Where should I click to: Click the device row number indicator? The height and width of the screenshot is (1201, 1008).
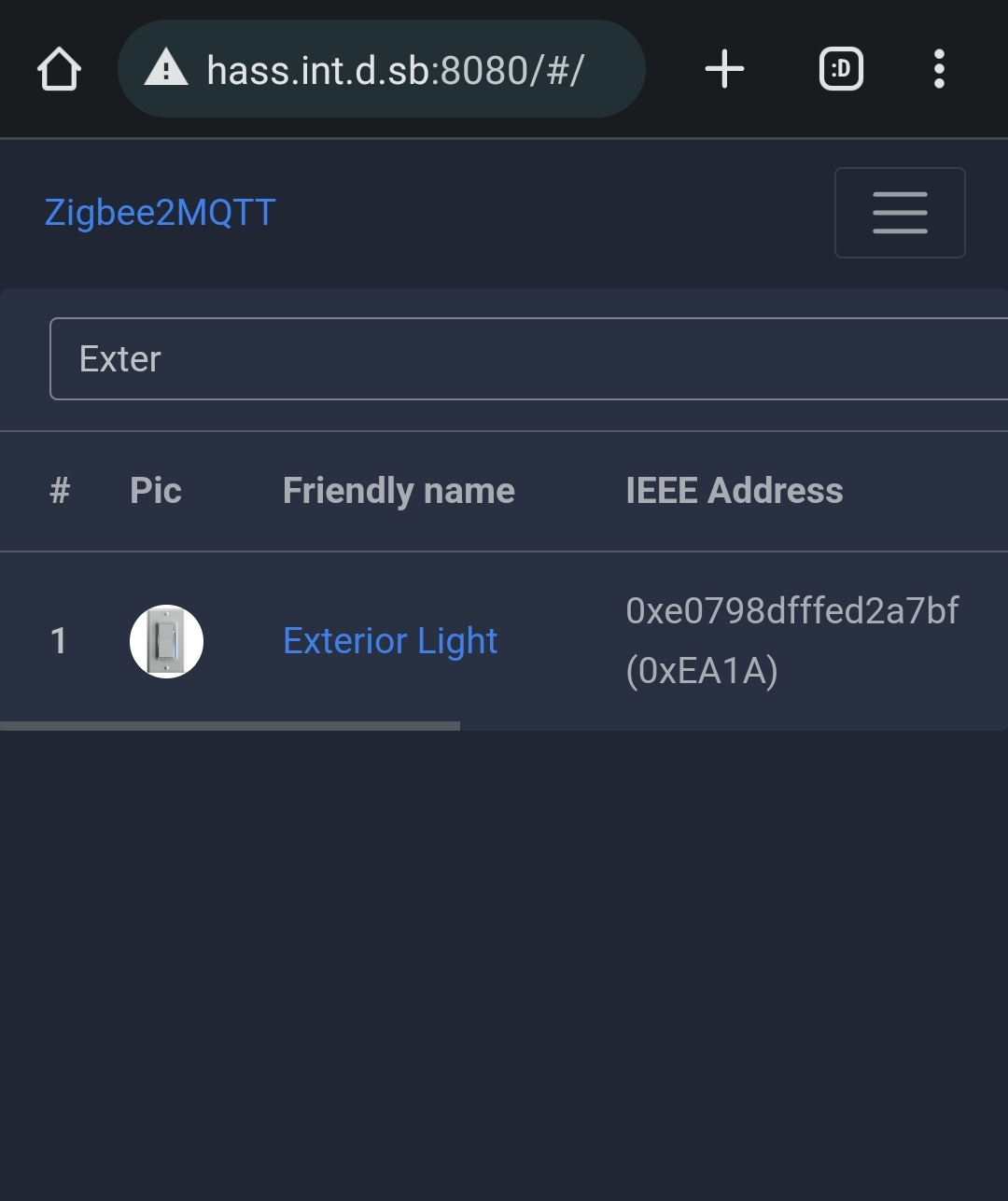pyautogui.click(x=59, y=641)
